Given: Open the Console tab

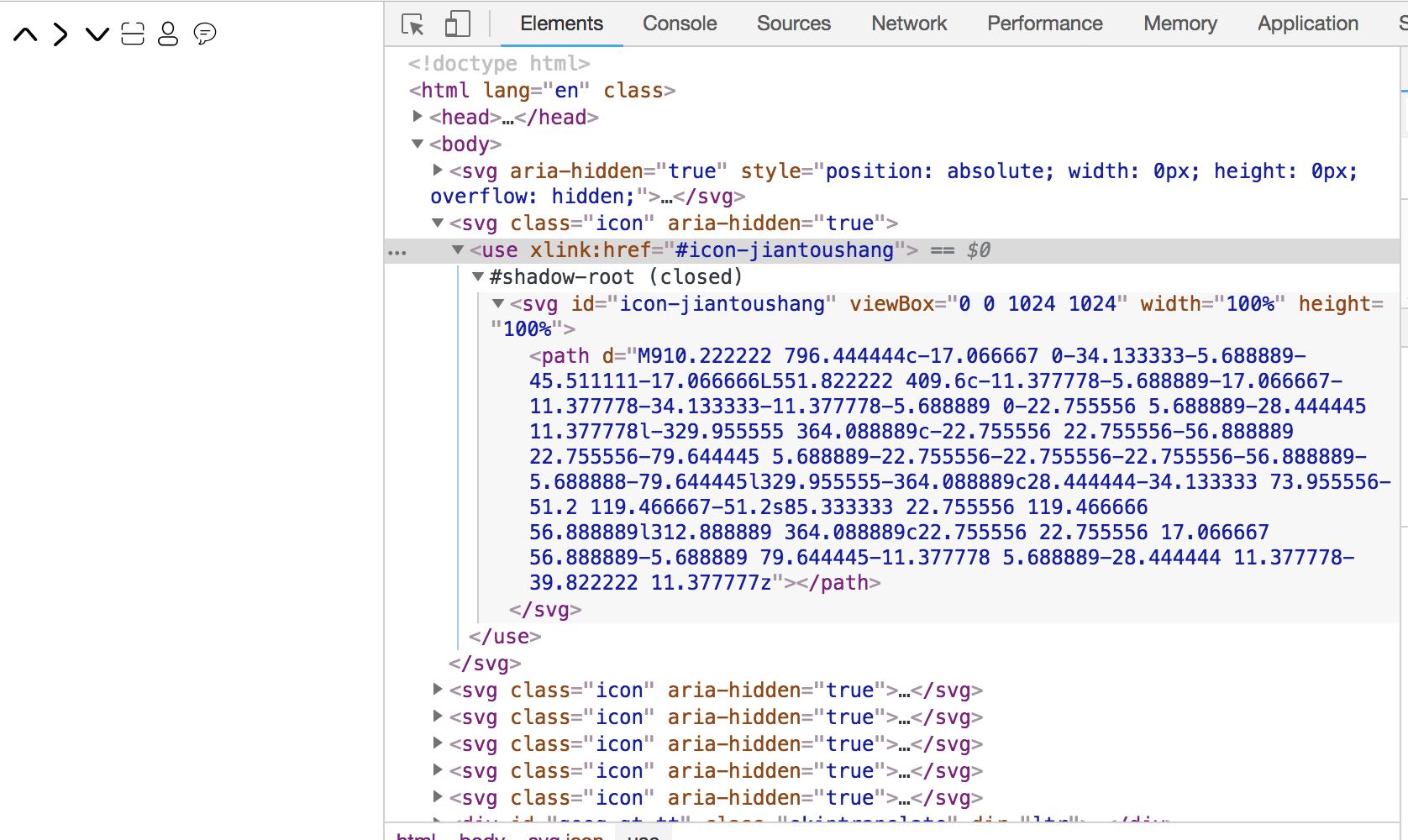Looking at the screenshot, I should 680,24.
